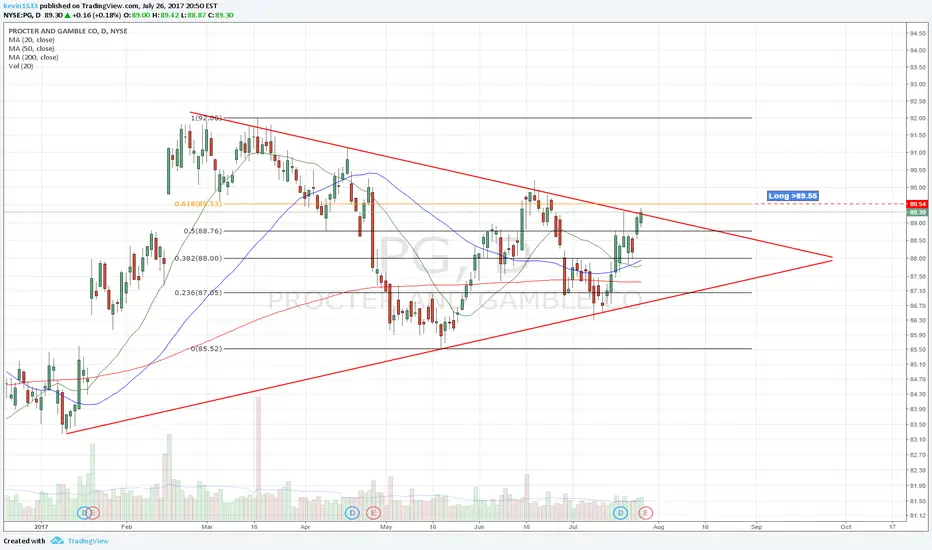Click the Sep date axis label
The width and height of the screenshot is (932, 550).
(x=756, y=527)
